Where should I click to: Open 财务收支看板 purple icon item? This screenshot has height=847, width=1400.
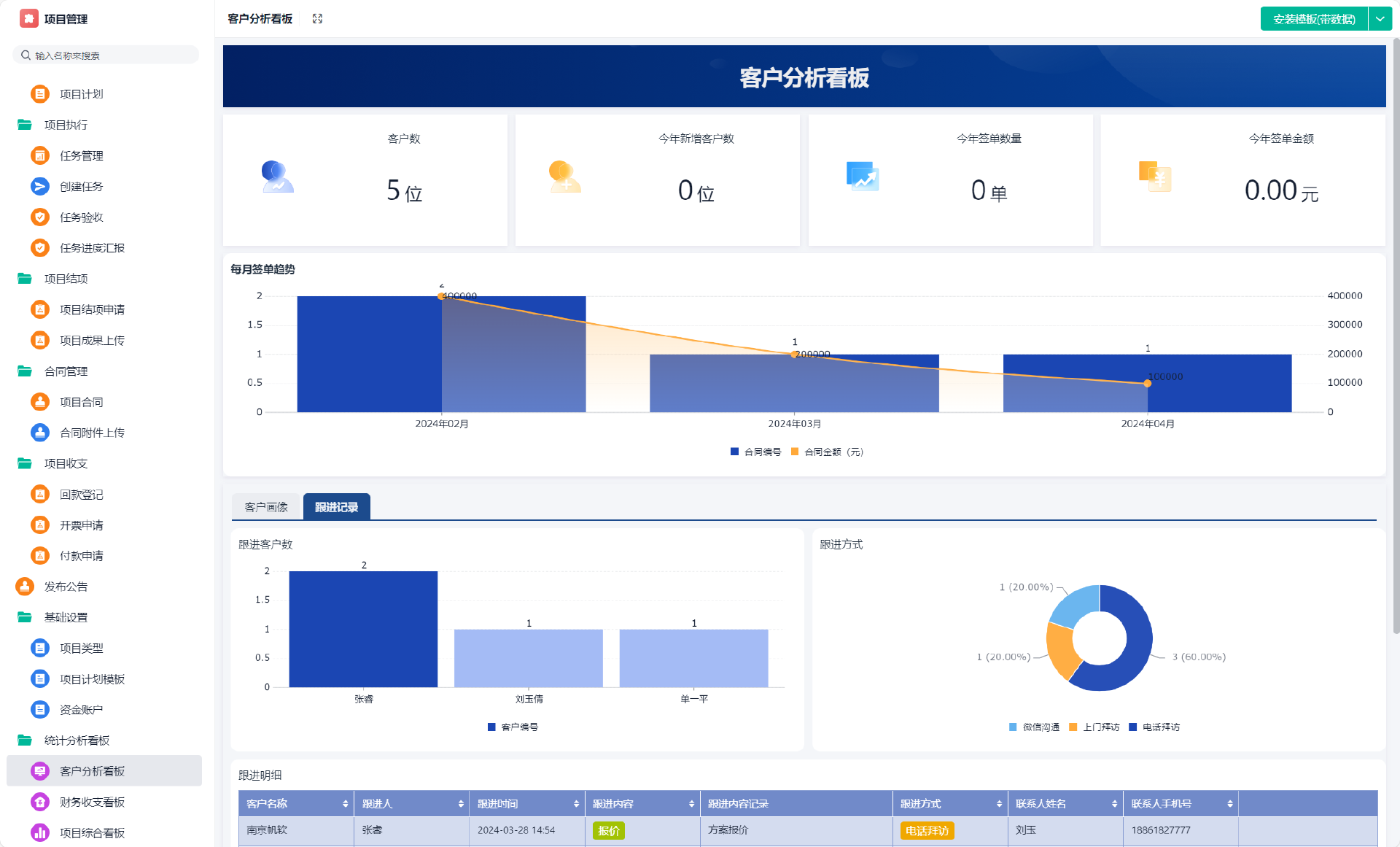tap(40, 802)
